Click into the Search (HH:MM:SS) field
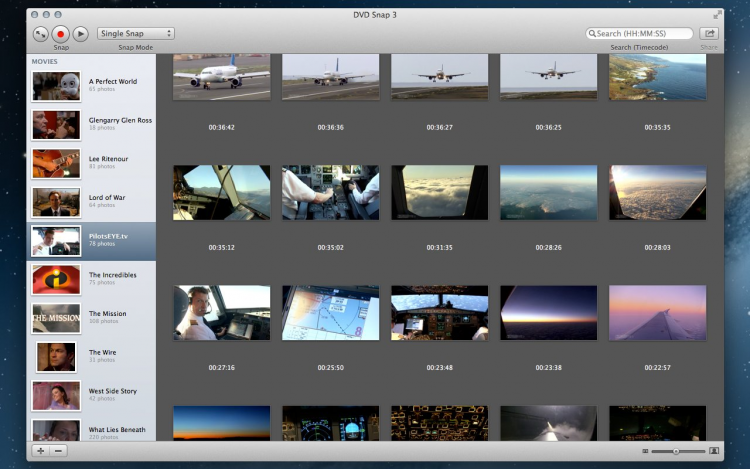 tap(639, 33)
